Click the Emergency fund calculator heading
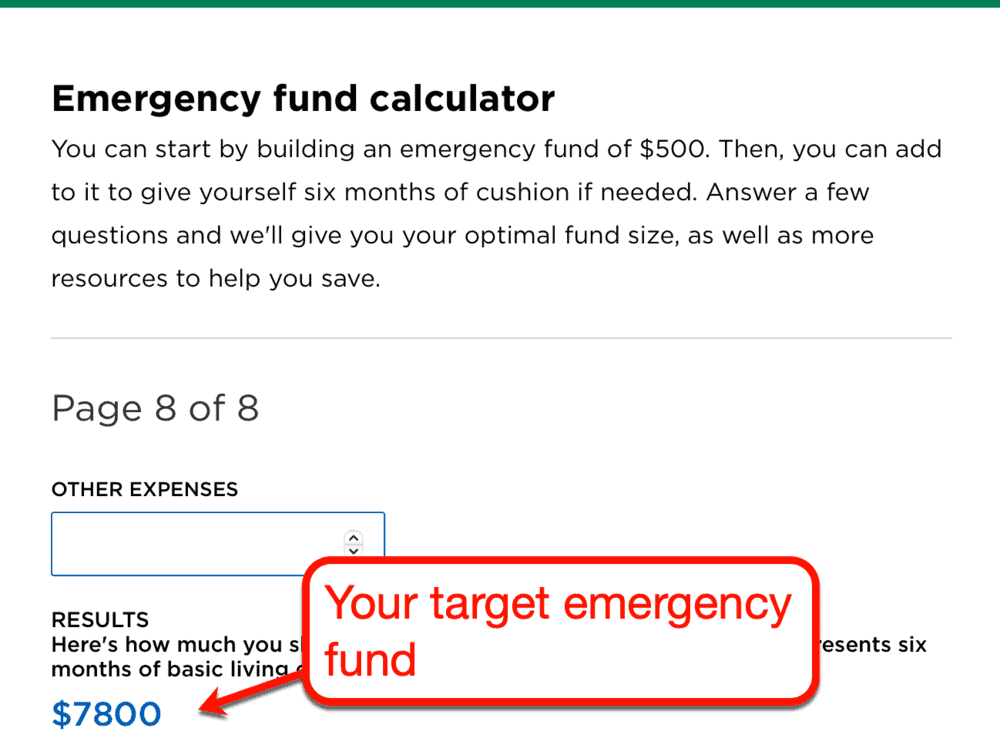 pyautogui.click(x=302, y=98)
